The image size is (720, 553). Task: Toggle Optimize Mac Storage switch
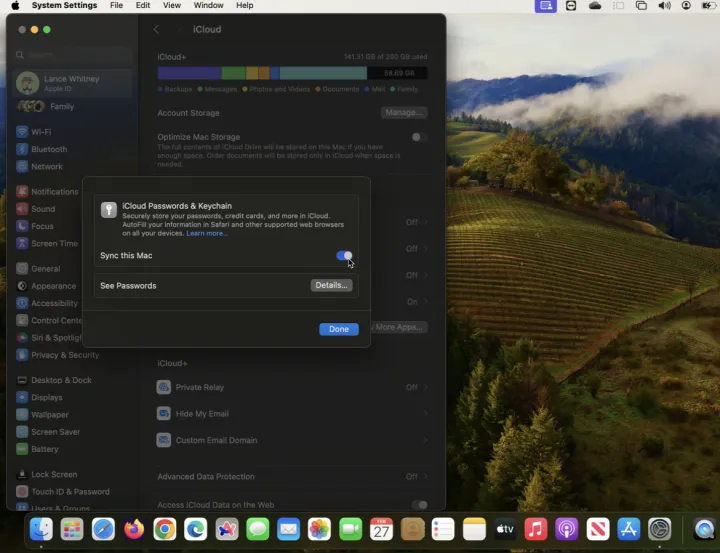click(419, 137)
